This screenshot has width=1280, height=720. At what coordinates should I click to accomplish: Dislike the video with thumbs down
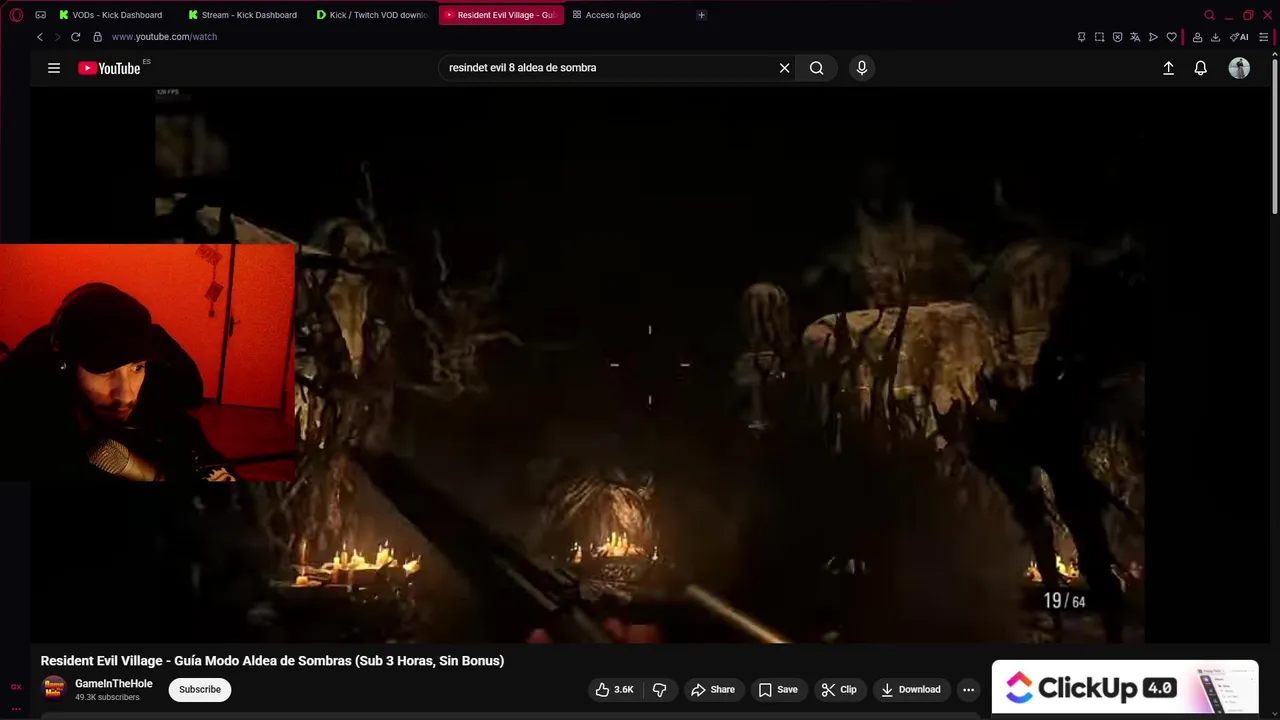click(x=659, y=689)
